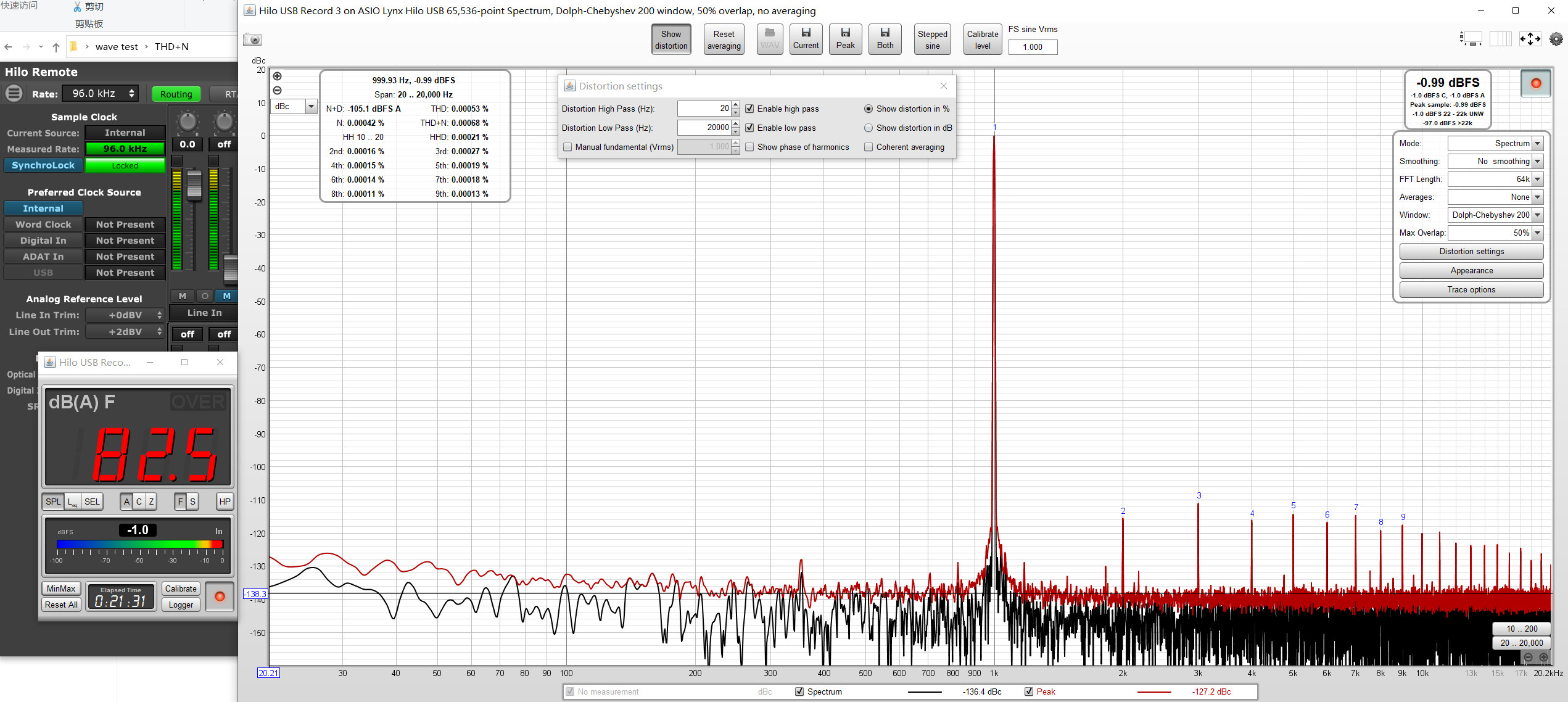The height and width of the screenshot is (702, 1568).
Task: Switch to Routing tab in Hilo Remote
Action: point(176,94)
